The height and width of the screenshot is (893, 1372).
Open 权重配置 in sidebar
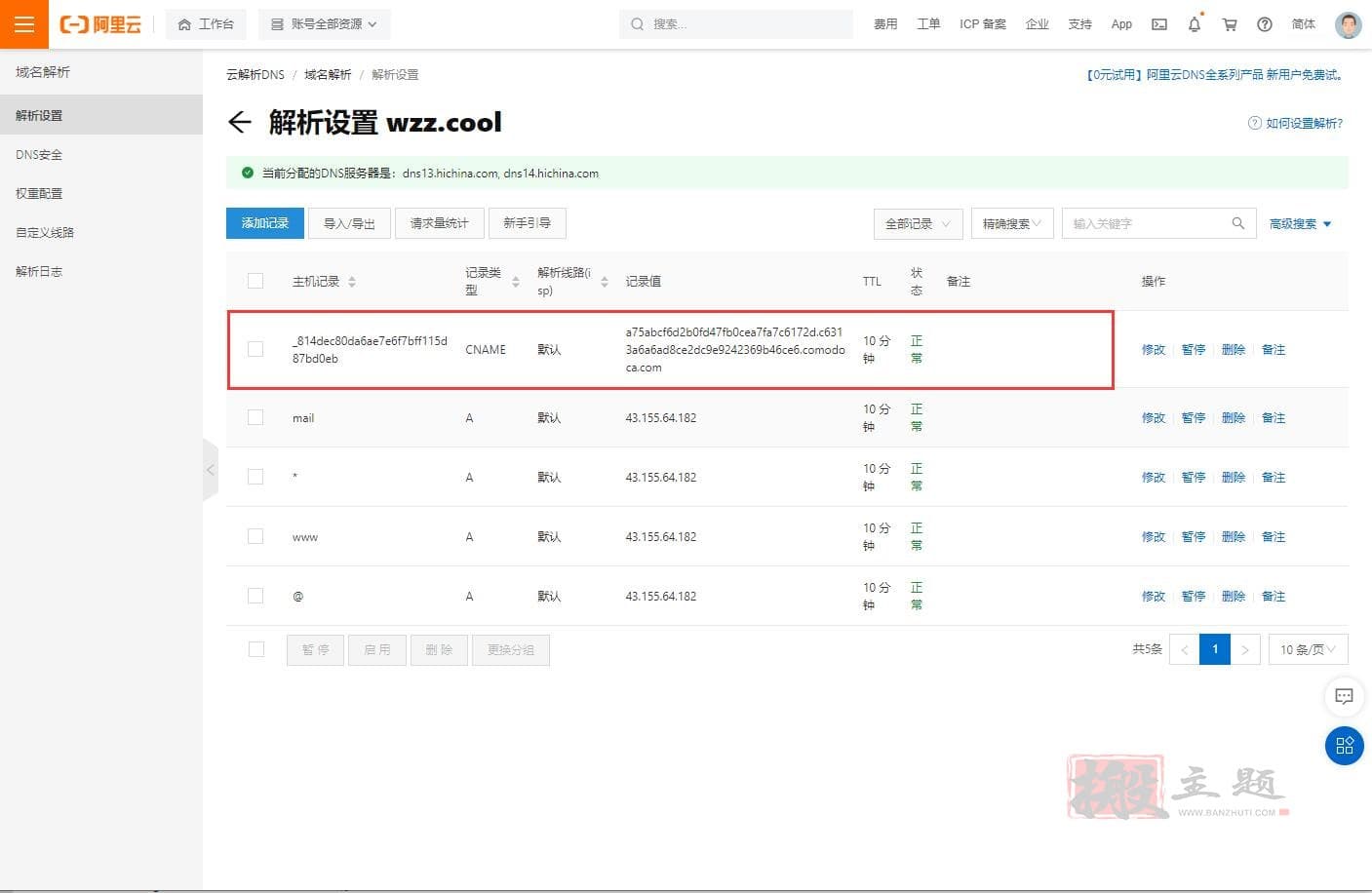point(39,193)
